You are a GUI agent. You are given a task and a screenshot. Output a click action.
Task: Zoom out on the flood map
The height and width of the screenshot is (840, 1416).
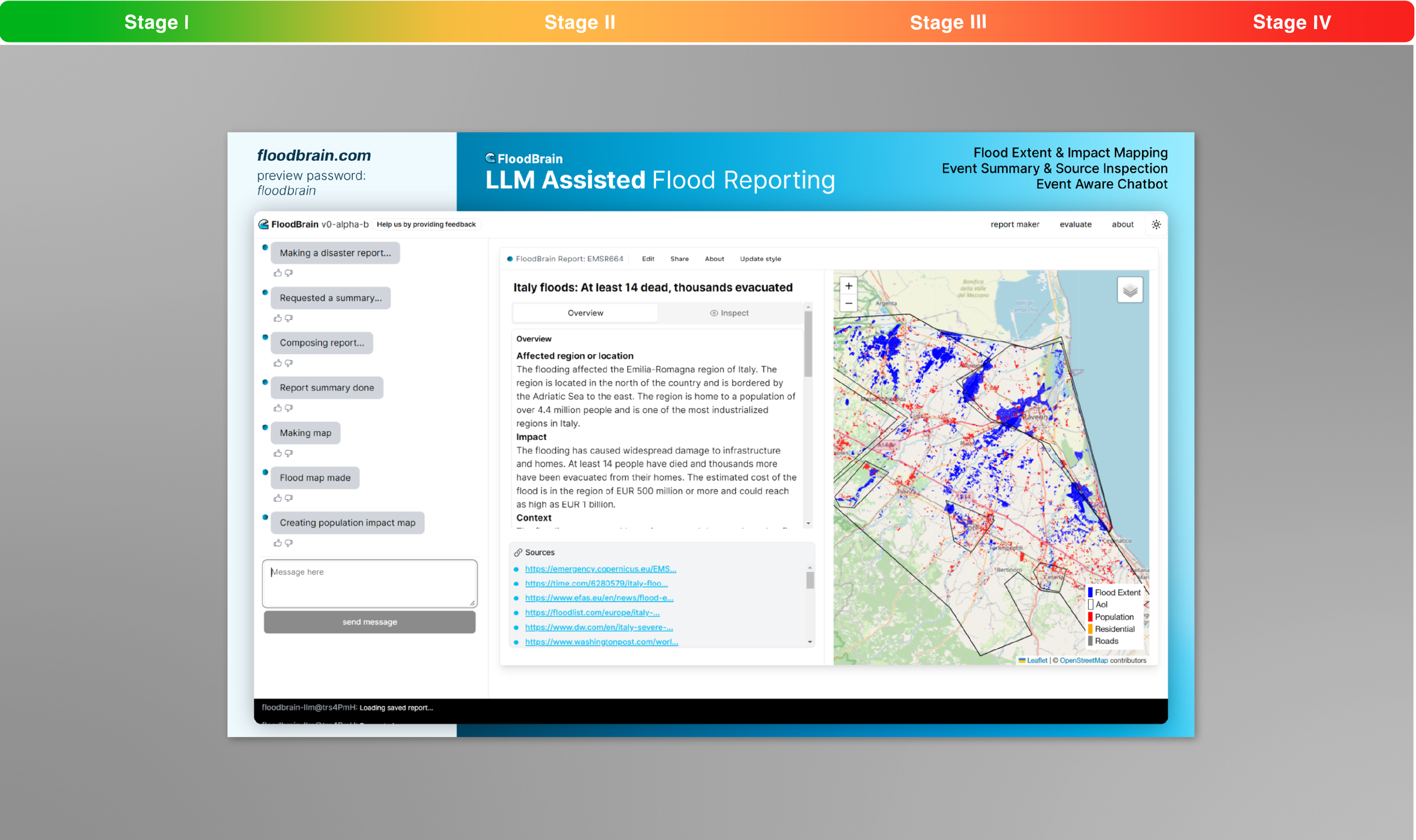pyautogui.click(x=848, y=304)
